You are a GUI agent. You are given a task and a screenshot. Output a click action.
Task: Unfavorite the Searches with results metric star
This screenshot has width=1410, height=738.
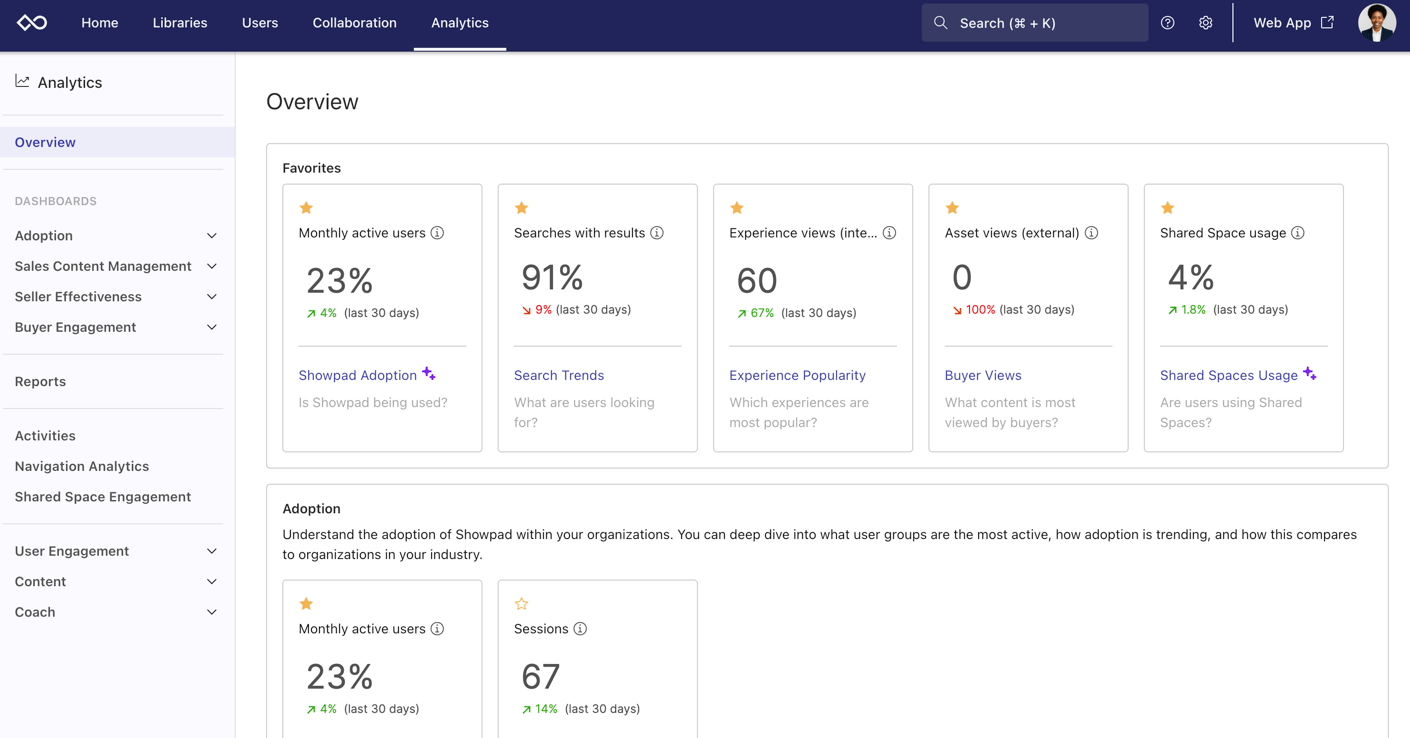[x=521, y=207]
